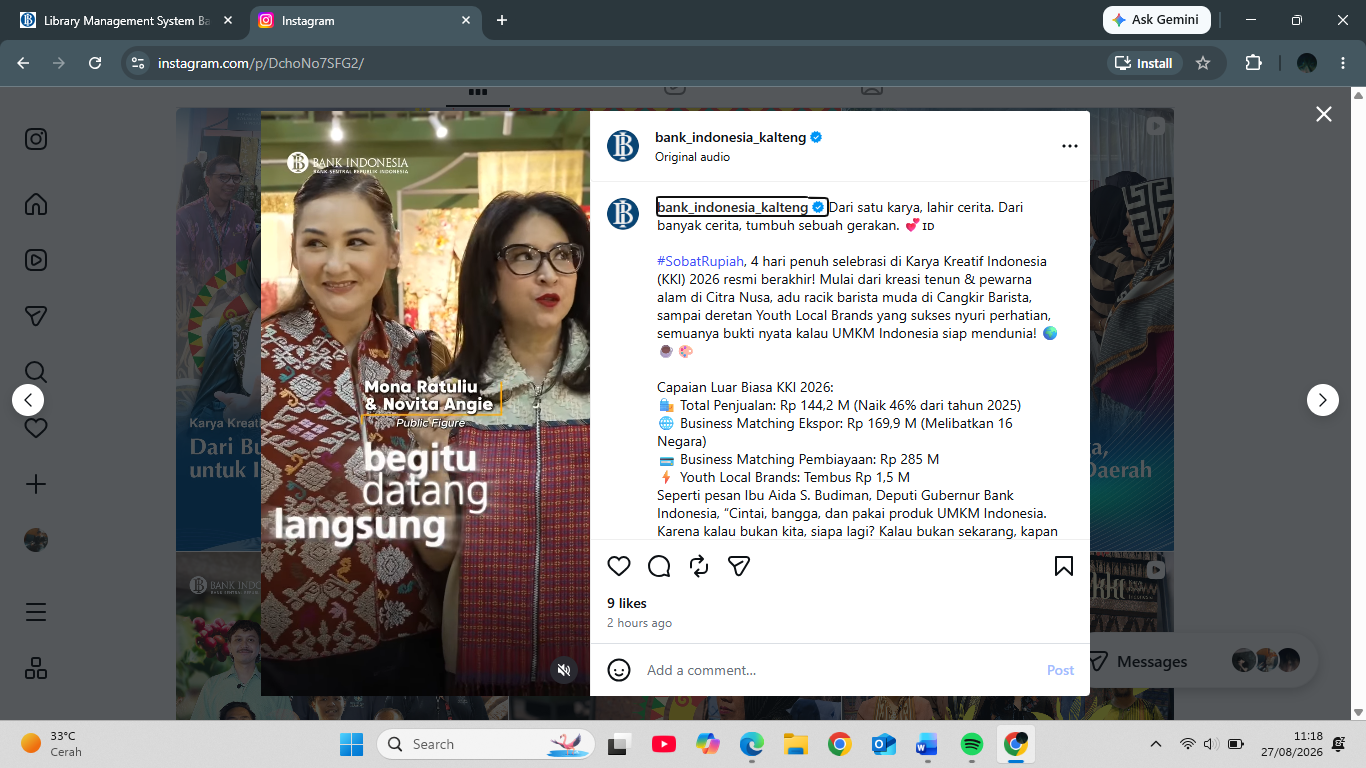The height and width of the screenshot is (768, 1366).
Task: Open Bank Indonesia avatar beside the caption
Action: coord(623,214)
